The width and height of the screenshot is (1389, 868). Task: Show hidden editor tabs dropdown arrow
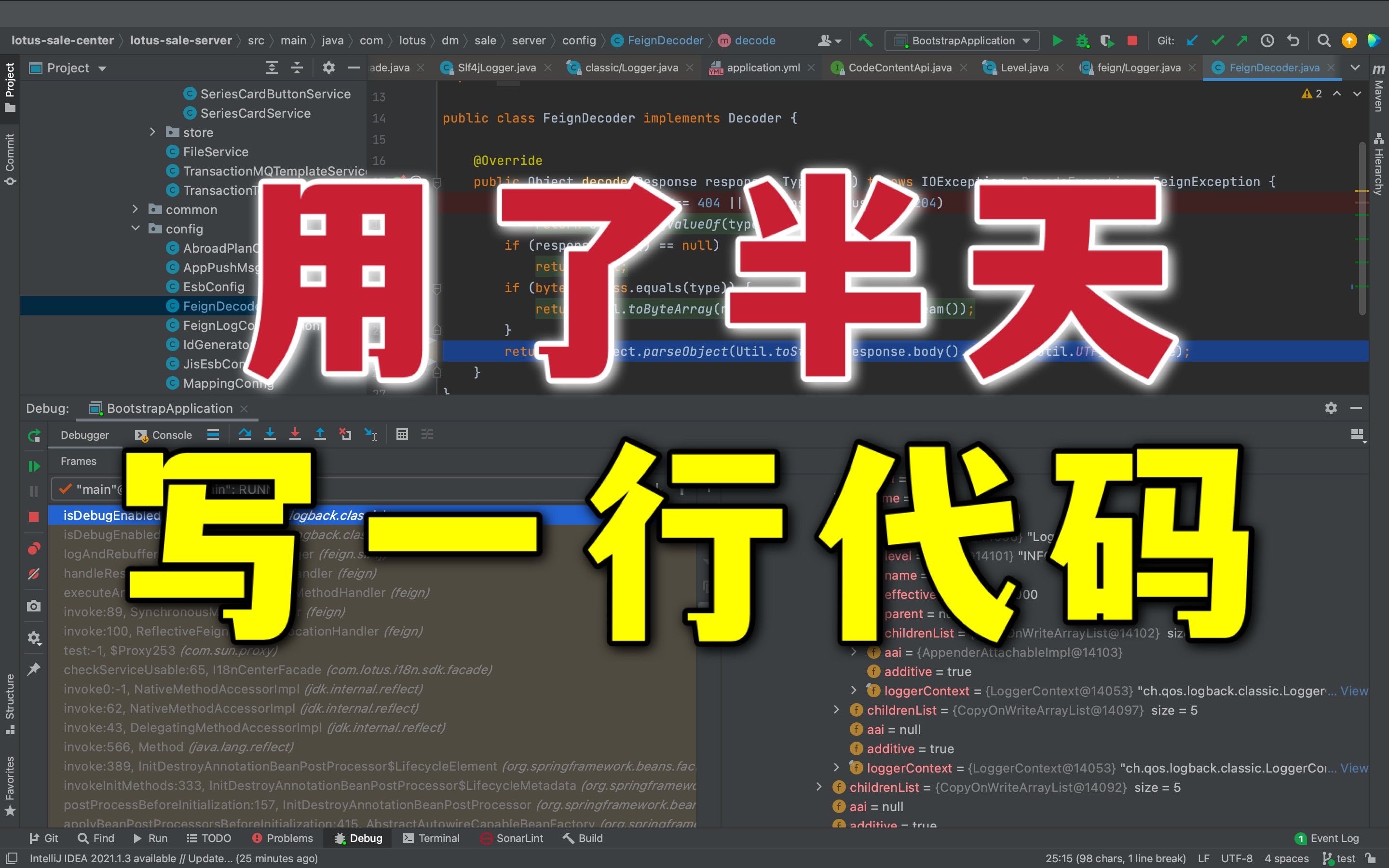click(1355, 68)
